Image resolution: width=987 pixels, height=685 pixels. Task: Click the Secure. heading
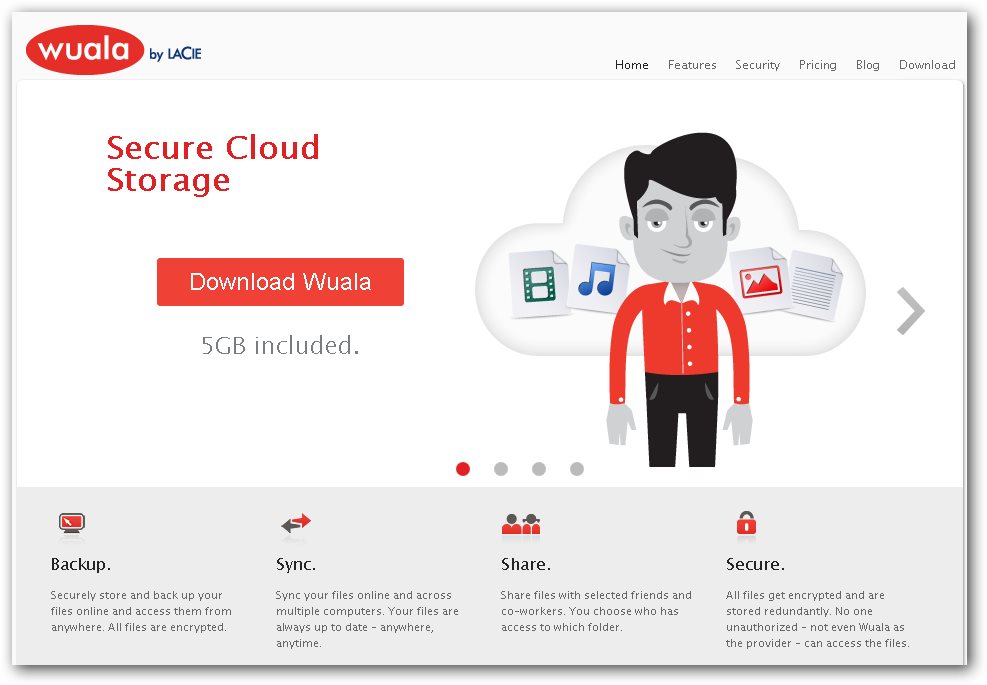[755, 564]
